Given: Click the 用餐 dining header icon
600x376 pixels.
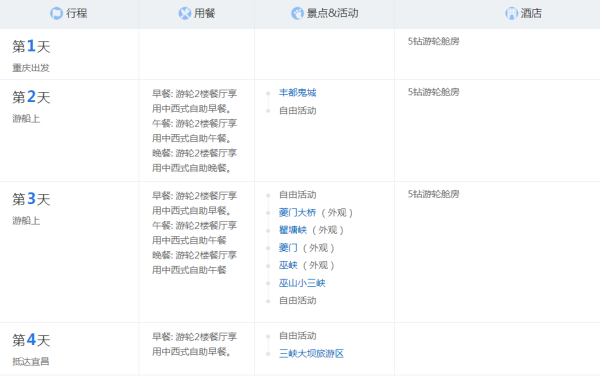Looking at the screenshot, I should [x=185, y=13].
